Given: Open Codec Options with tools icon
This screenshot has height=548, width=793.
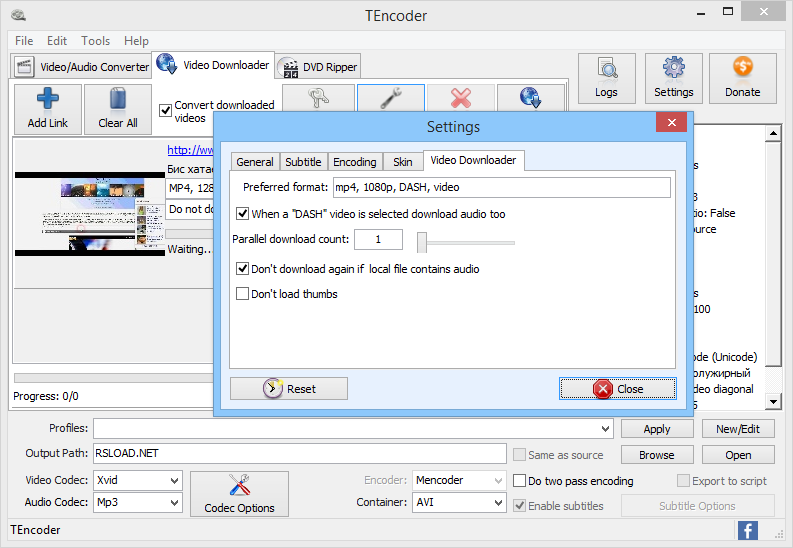Looking at the screenshot, I should pos(239,494).
